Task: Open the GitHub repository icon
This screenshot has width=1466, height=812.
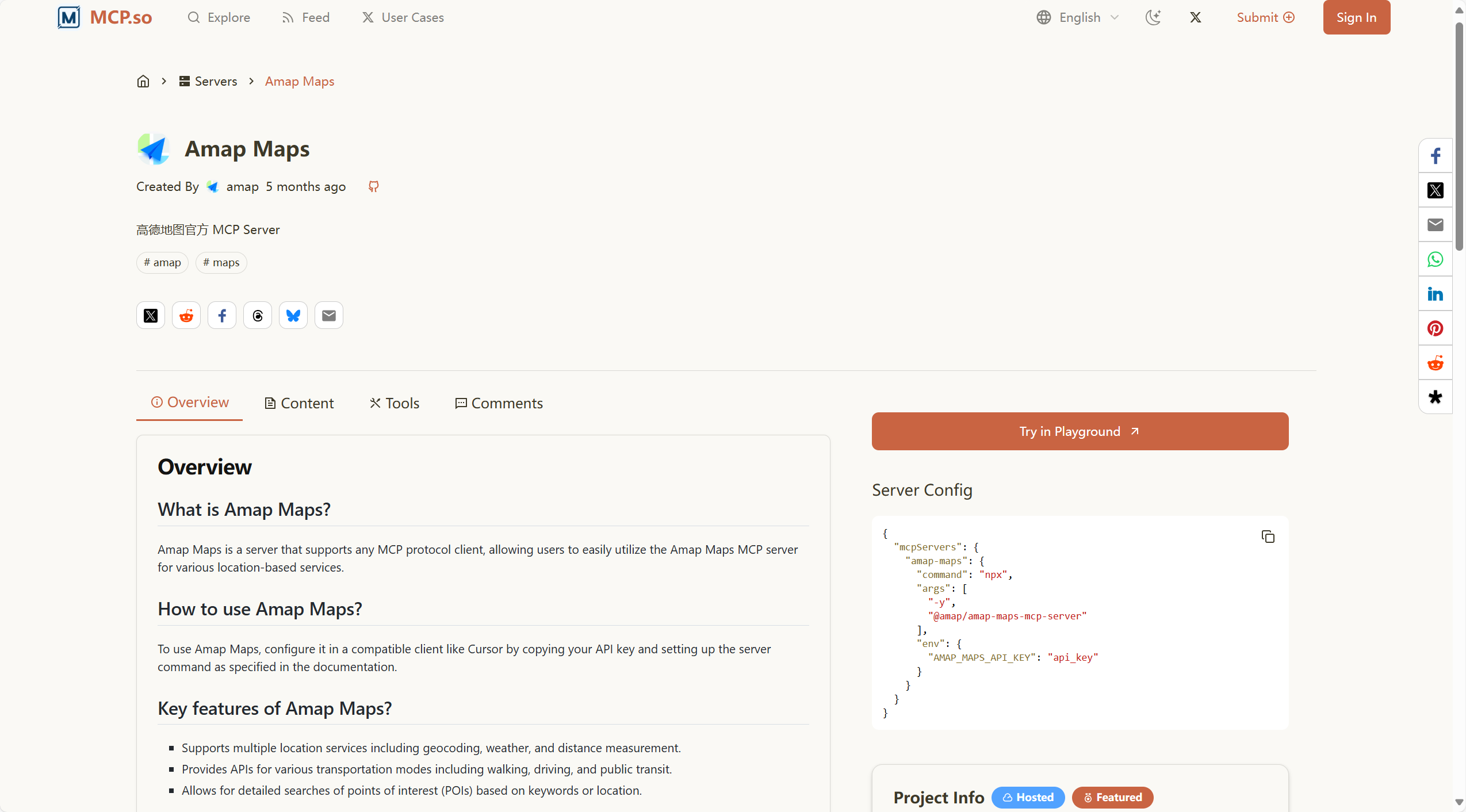Action: (373, 186)
